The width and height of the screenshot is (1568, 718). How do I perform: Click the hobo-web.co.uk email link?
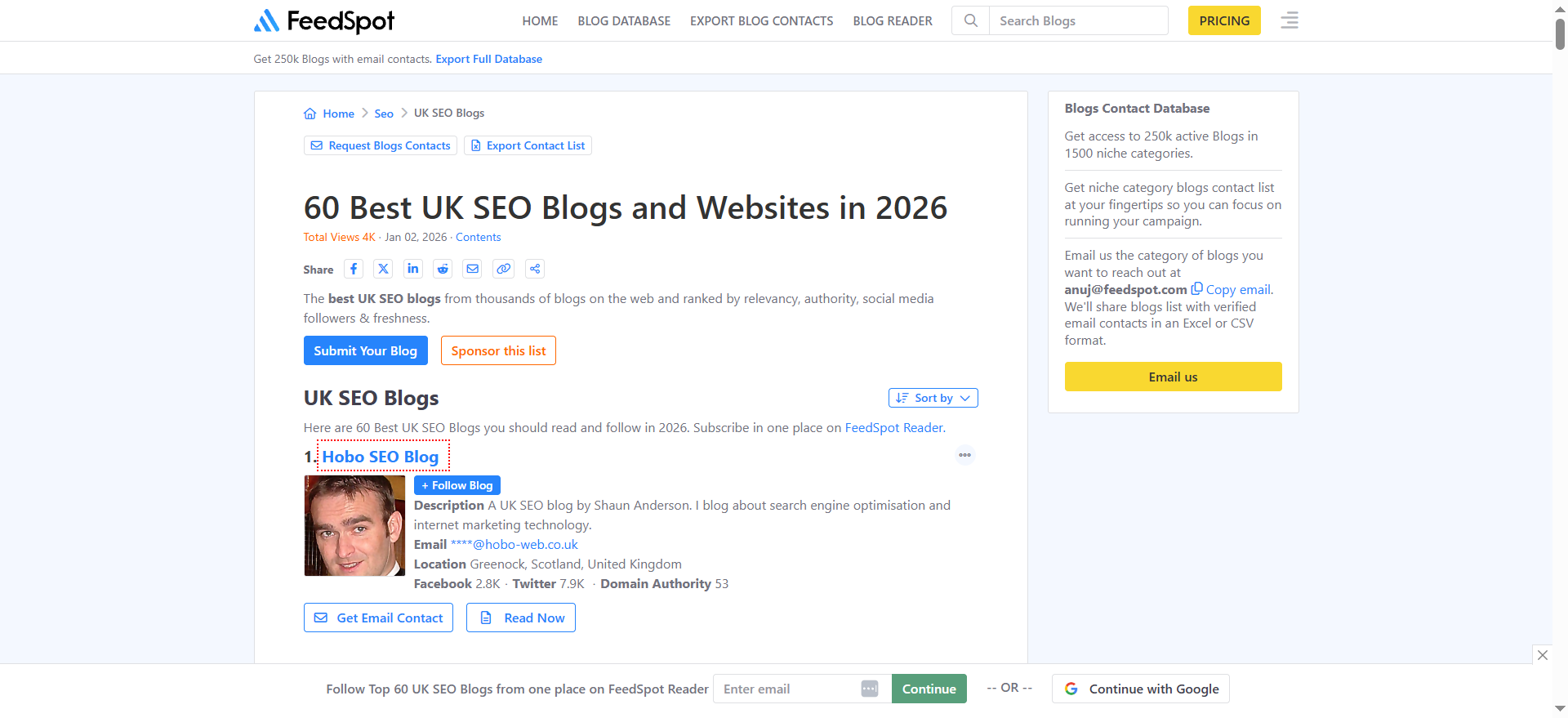514,545
